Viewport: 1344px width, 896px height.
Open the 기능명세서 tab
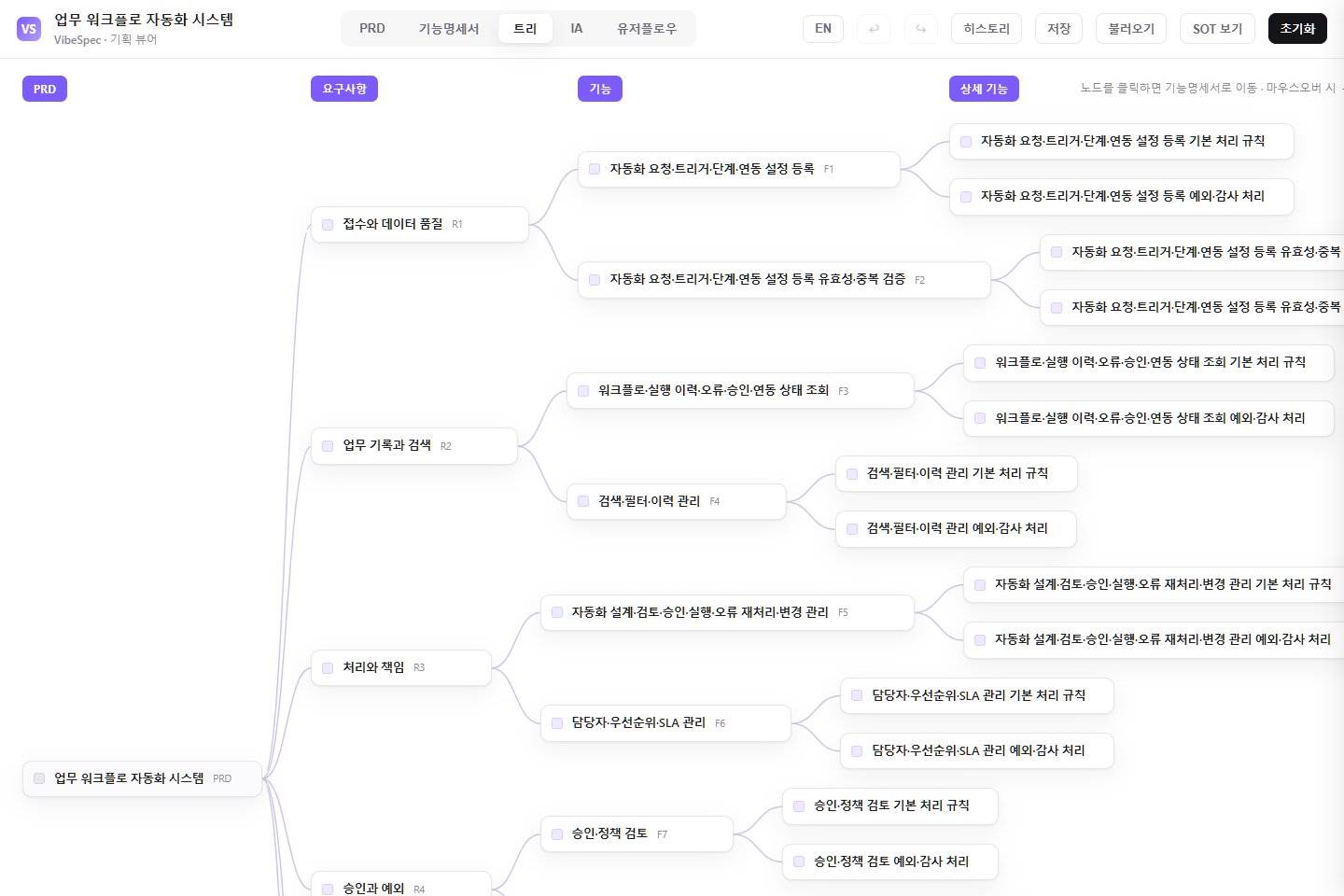(x=449, y=29)
